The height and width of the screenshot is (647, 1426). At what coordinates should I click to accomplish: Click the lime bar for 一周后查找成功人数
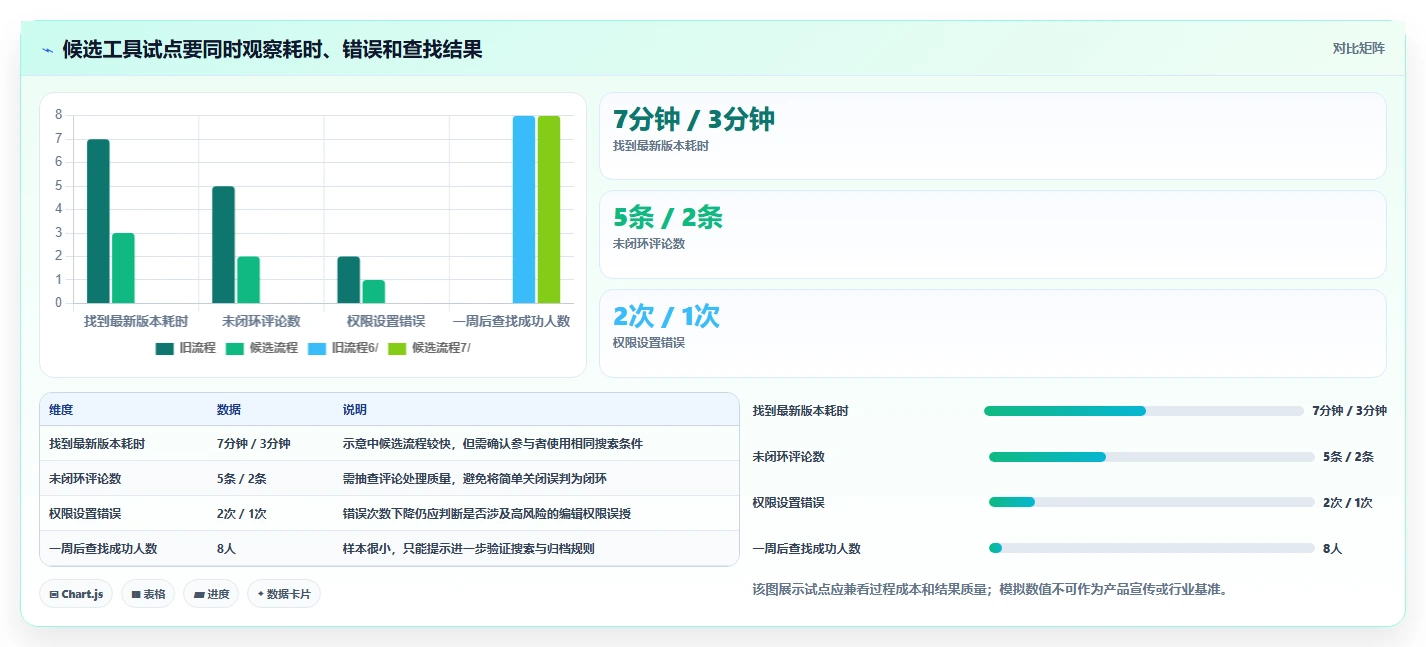549,209
